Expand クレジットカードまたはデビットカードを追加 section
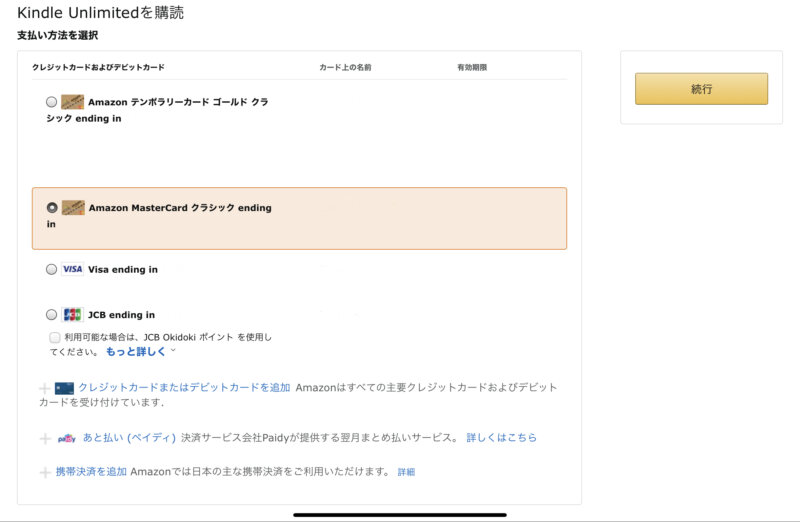800x522 pixels. (x=184, y=387)
